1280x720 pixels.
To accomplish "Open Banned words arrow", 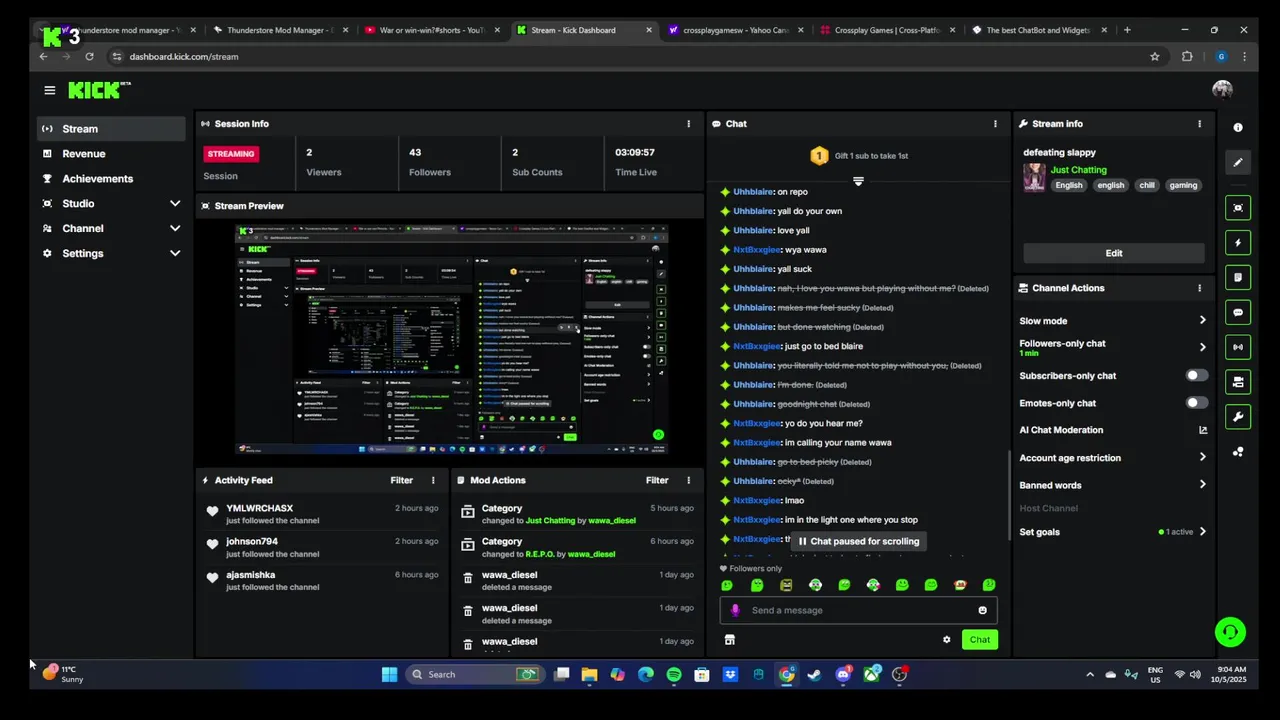I will pyautogui.click(x=1202, y=485).
